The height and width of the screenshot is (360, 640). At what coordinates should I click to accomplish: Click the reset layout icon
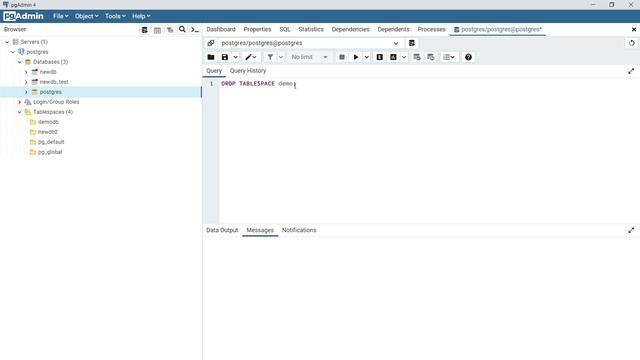point(631,43)
